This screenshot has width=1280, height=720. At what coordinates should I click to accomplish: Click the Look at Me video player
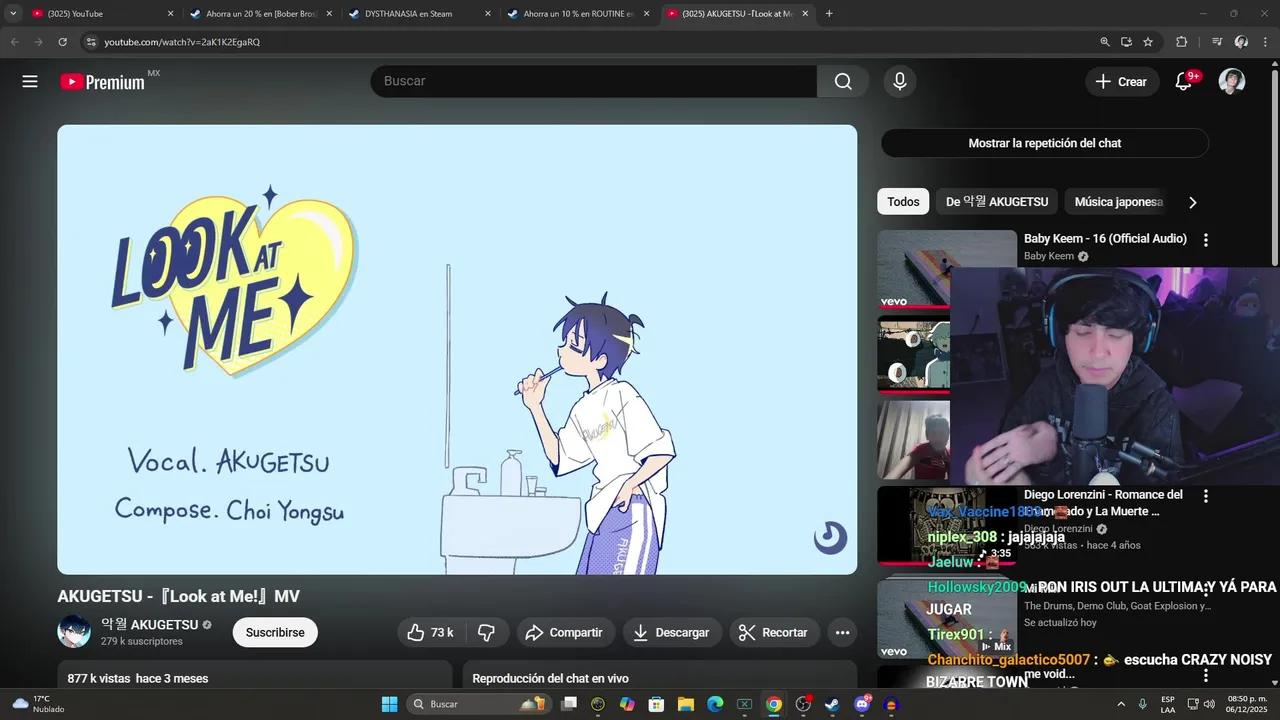(x=457, y=350)
